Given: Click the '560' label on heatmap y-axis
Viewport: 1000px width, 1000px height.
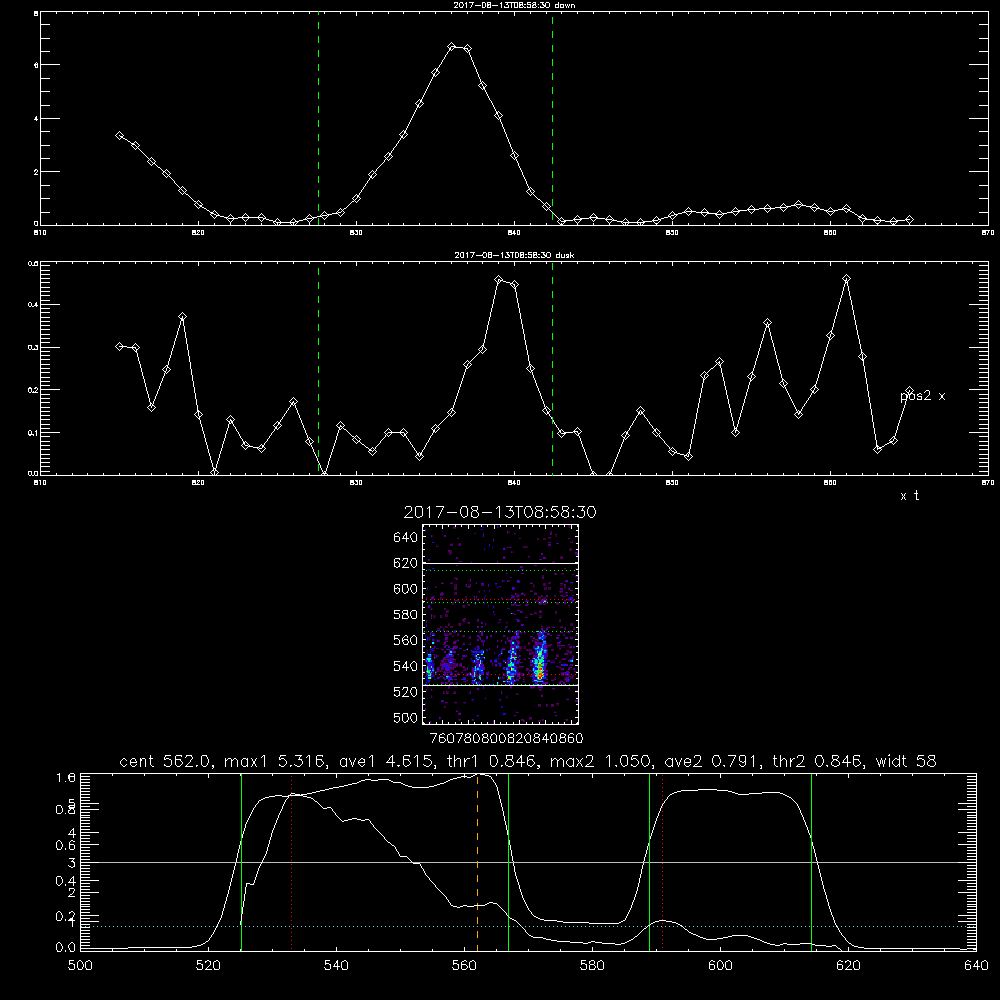Looking at the screenshot, I should point(406,640).
